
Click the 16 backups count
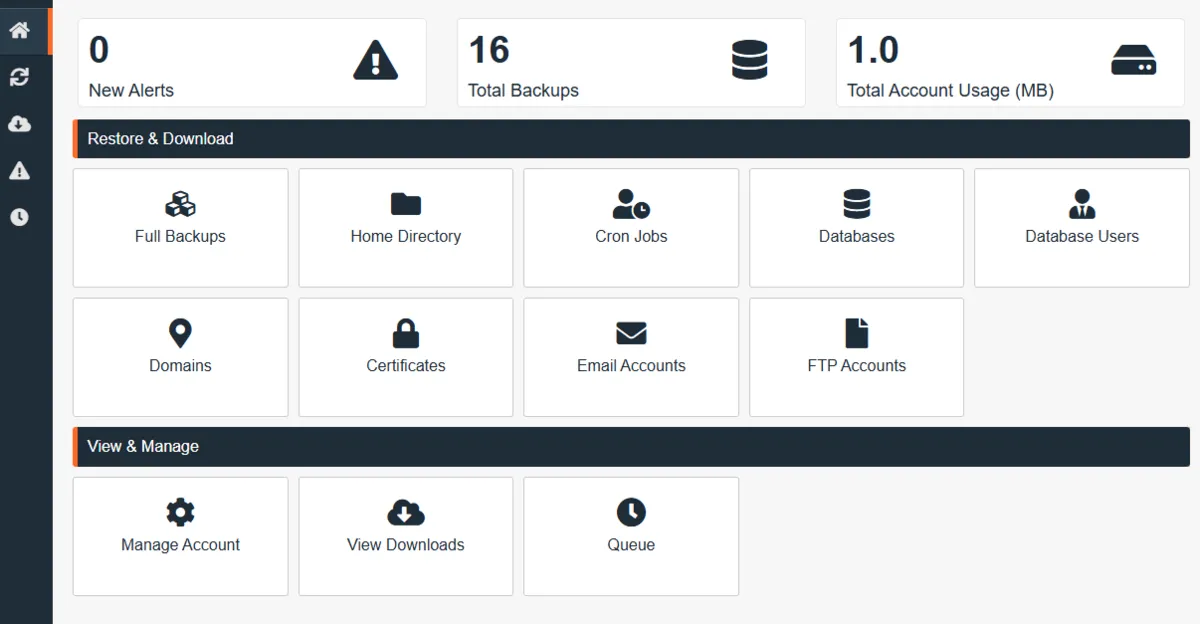pyautogui.click(x=489, y=50)
